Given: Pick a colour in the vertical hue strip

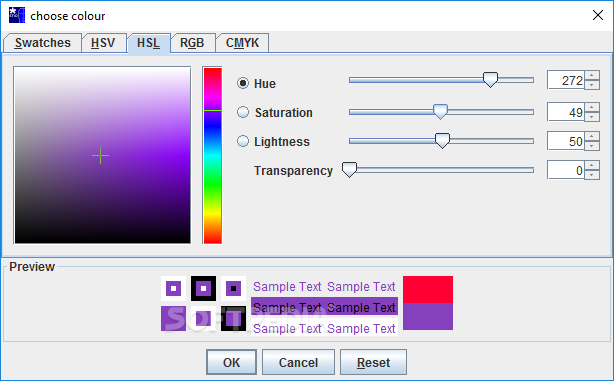Looking at the screenshot, I should (x=212, y=155).
